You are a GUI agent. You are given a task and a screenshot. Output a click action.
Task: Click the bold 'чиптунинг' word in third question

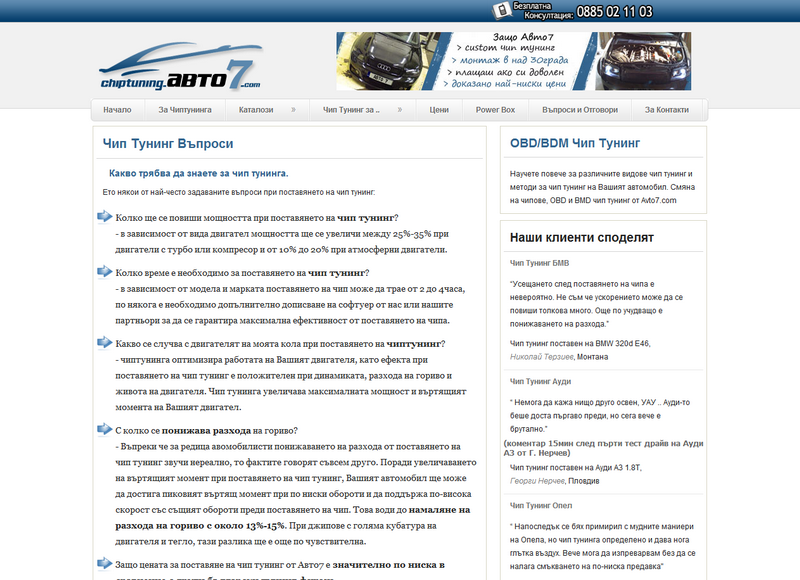tap(413, 344)
